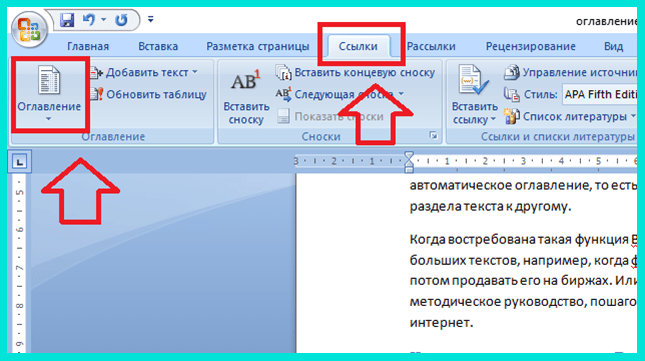Click the tab stop selector L button
This screenshot has width=645, height=361.
[x=19, y=162]
